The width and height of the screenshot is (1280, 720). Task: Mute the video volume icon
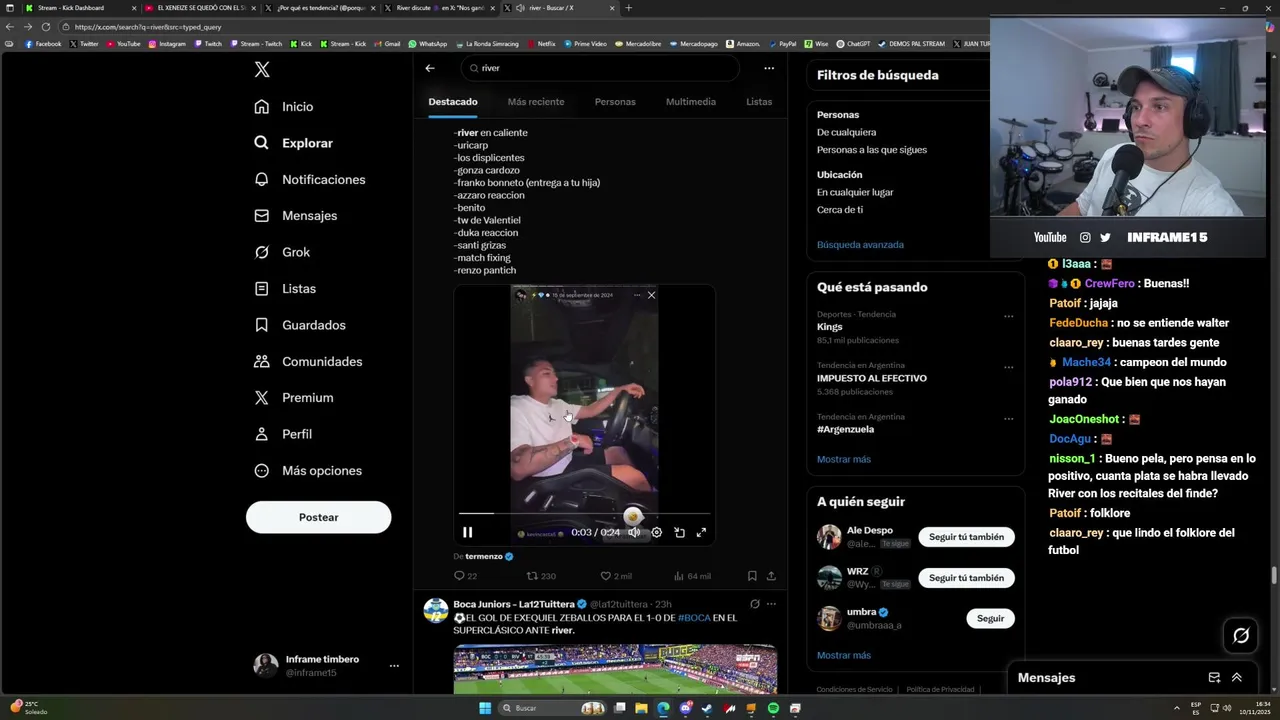(634, 533)
